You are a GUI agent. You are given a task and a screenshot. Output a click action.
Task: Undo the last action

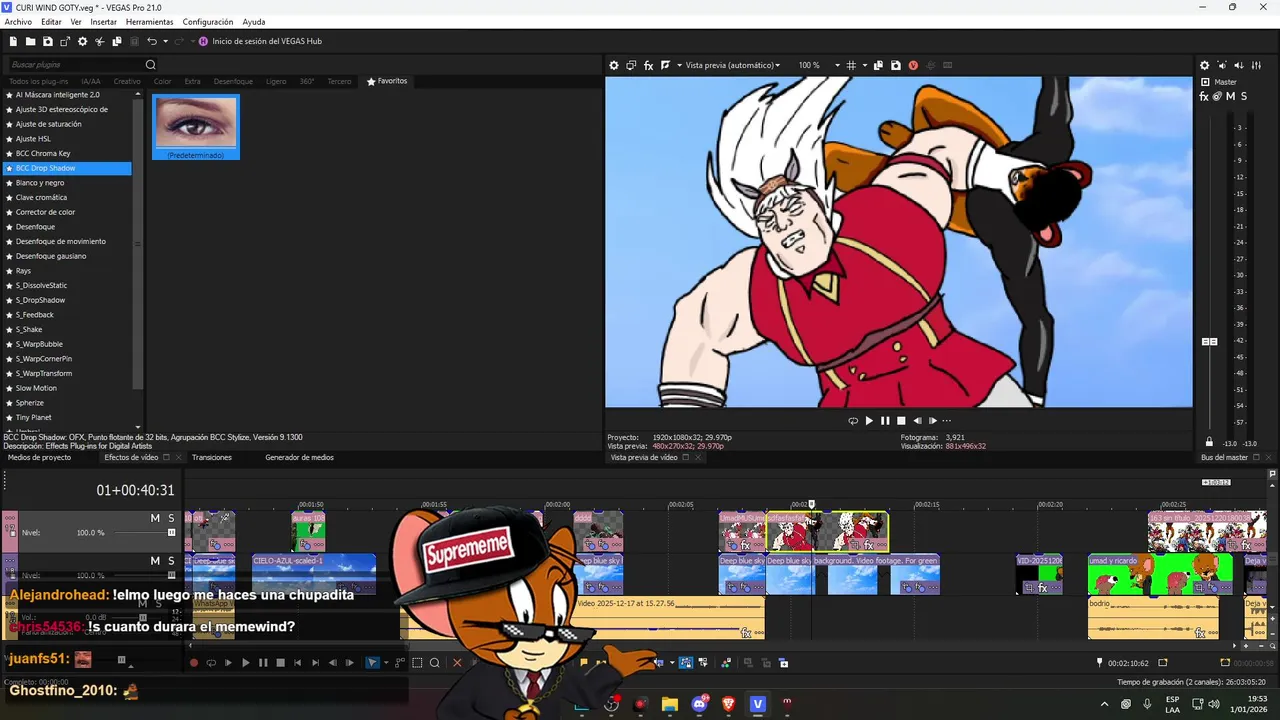tap(151, 41)
